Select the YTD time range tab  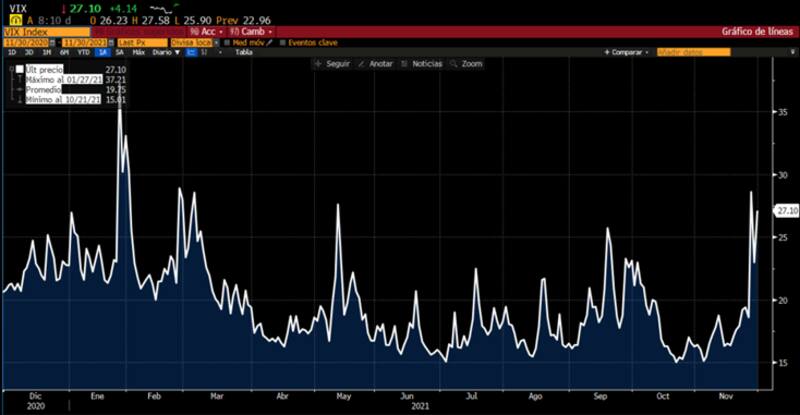point(84,52)
